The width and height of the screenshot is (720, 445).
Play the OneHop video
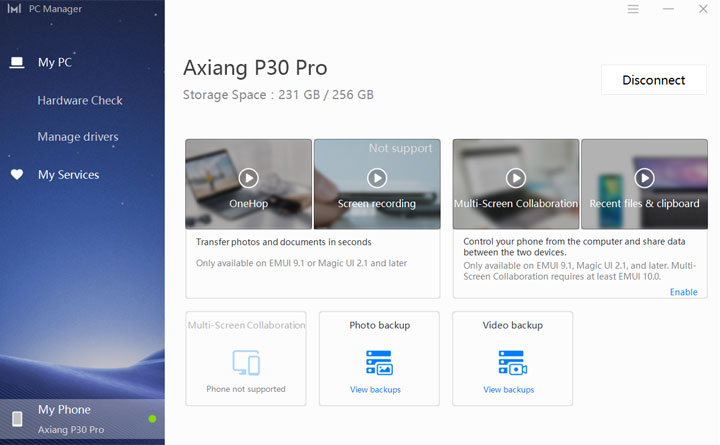248,178
